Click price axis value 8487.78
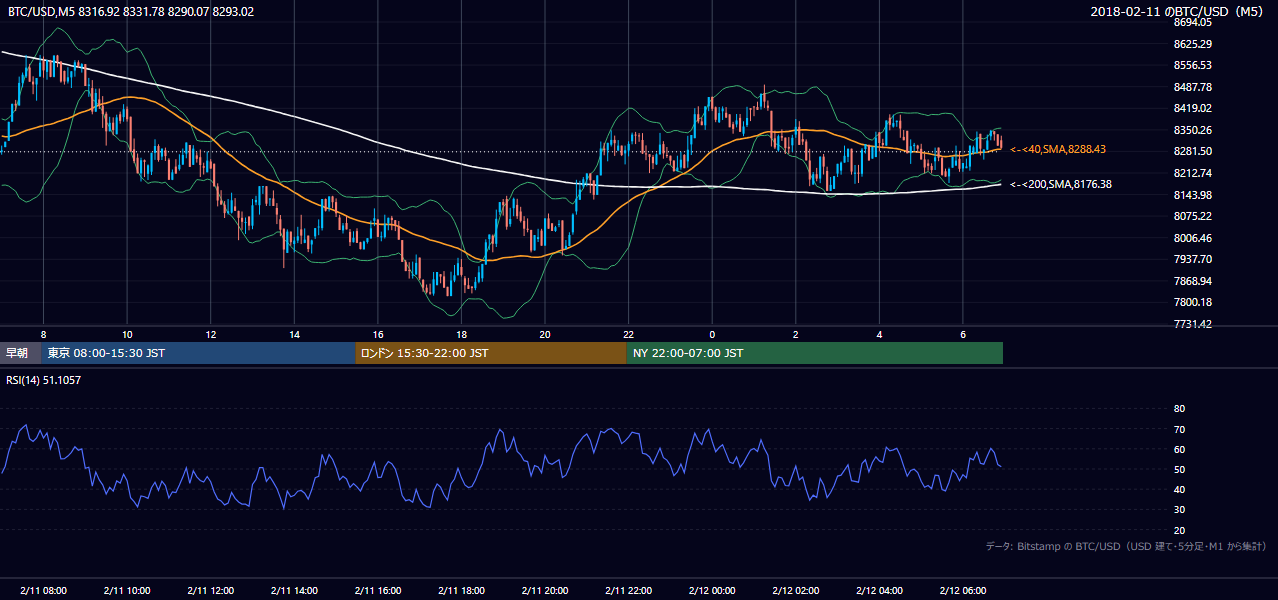This screenshot has width=1278, height=600. point(1193,87)
